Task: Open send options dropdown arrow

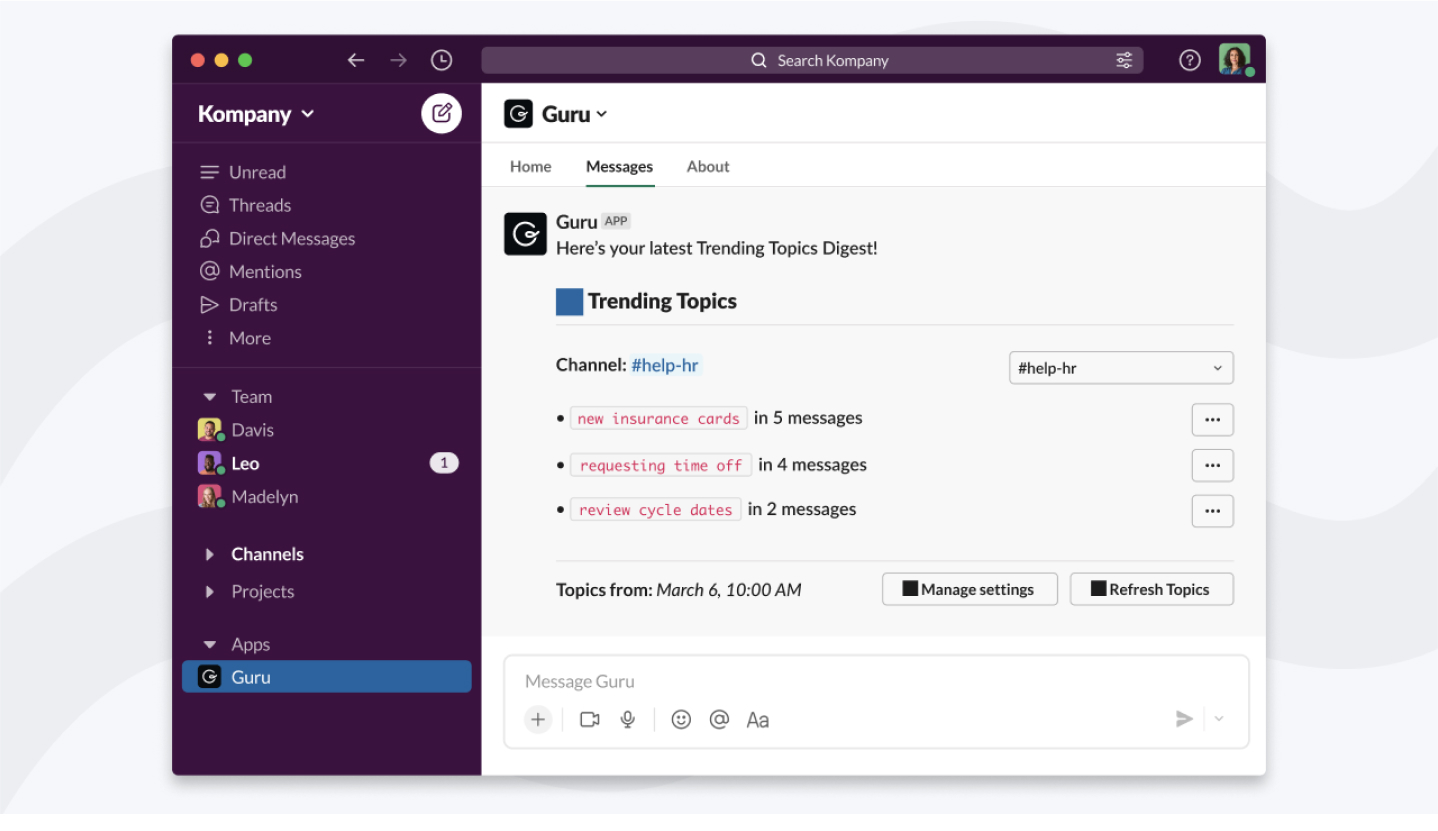Action: tap(1219, 719)
